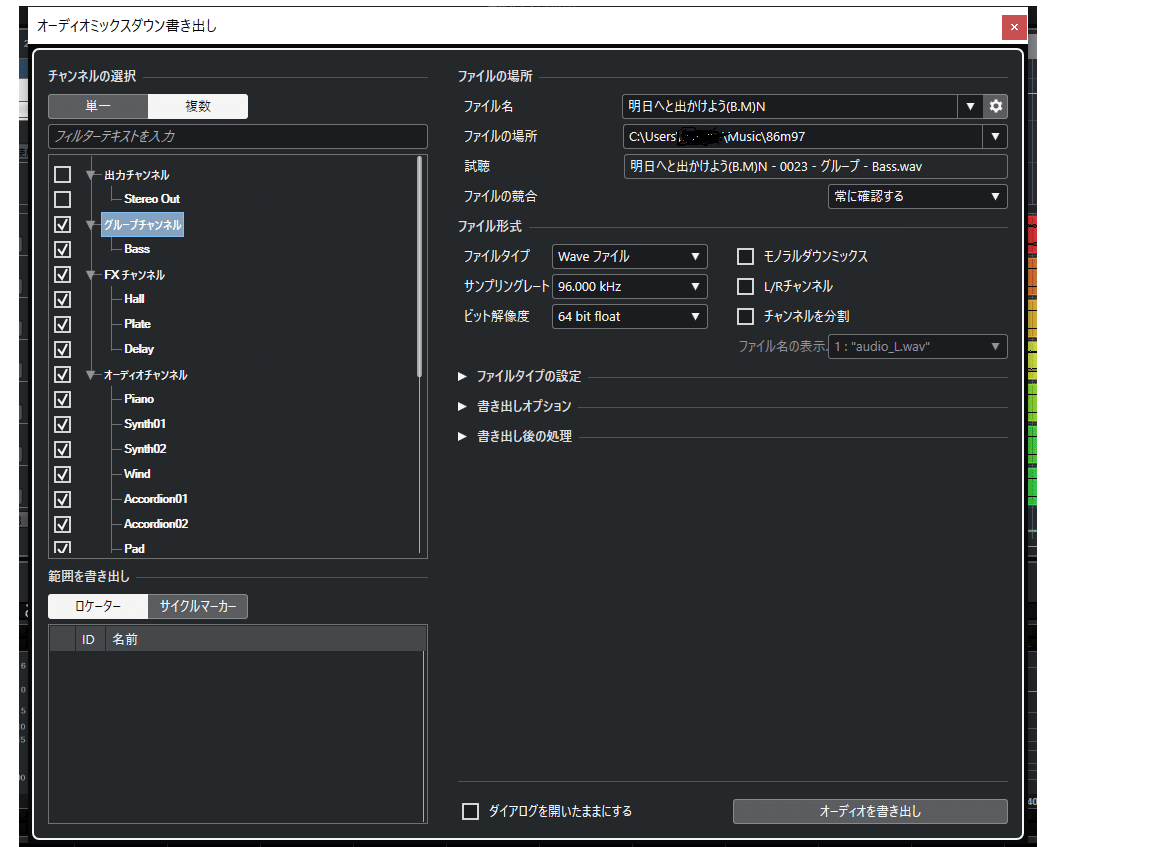Enable the L/Rチャンネル checkbox
The width and height of the screenshot is (1152, 847).
(745, 286)
